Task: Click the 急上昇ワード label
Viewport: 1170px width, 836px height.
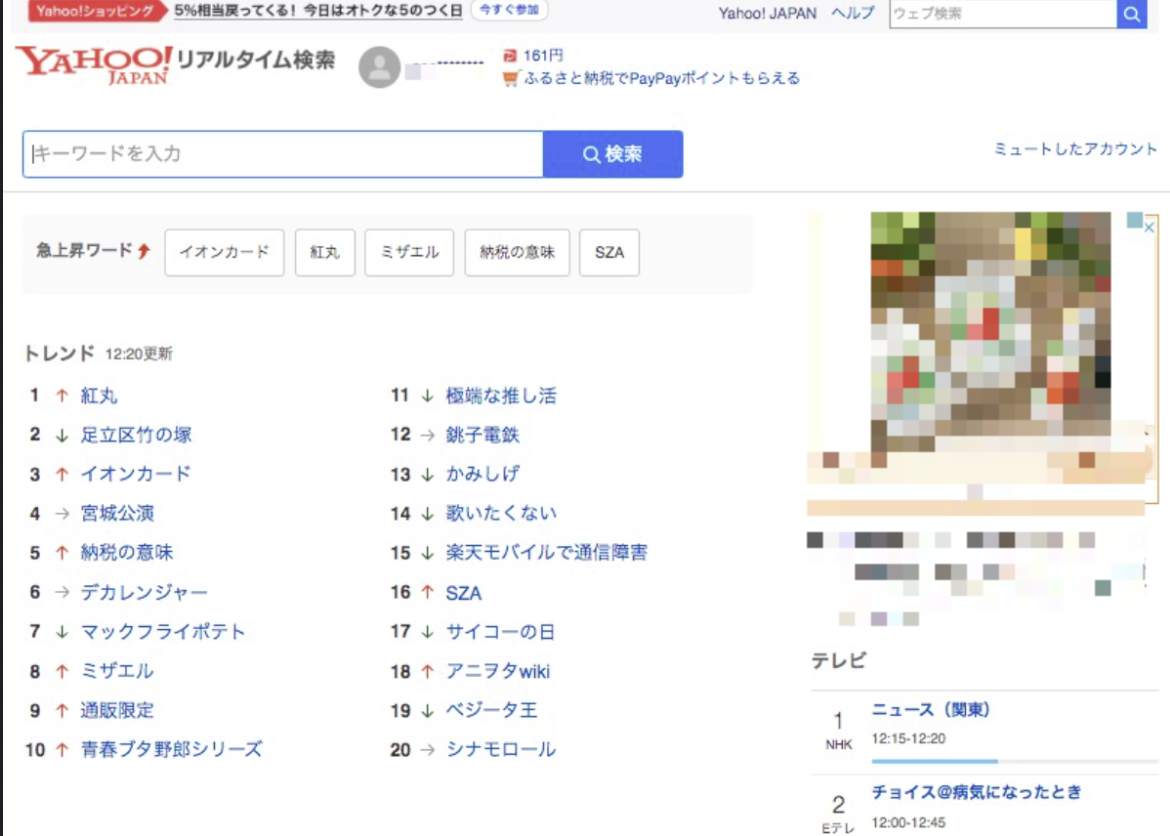Action: 84,250
